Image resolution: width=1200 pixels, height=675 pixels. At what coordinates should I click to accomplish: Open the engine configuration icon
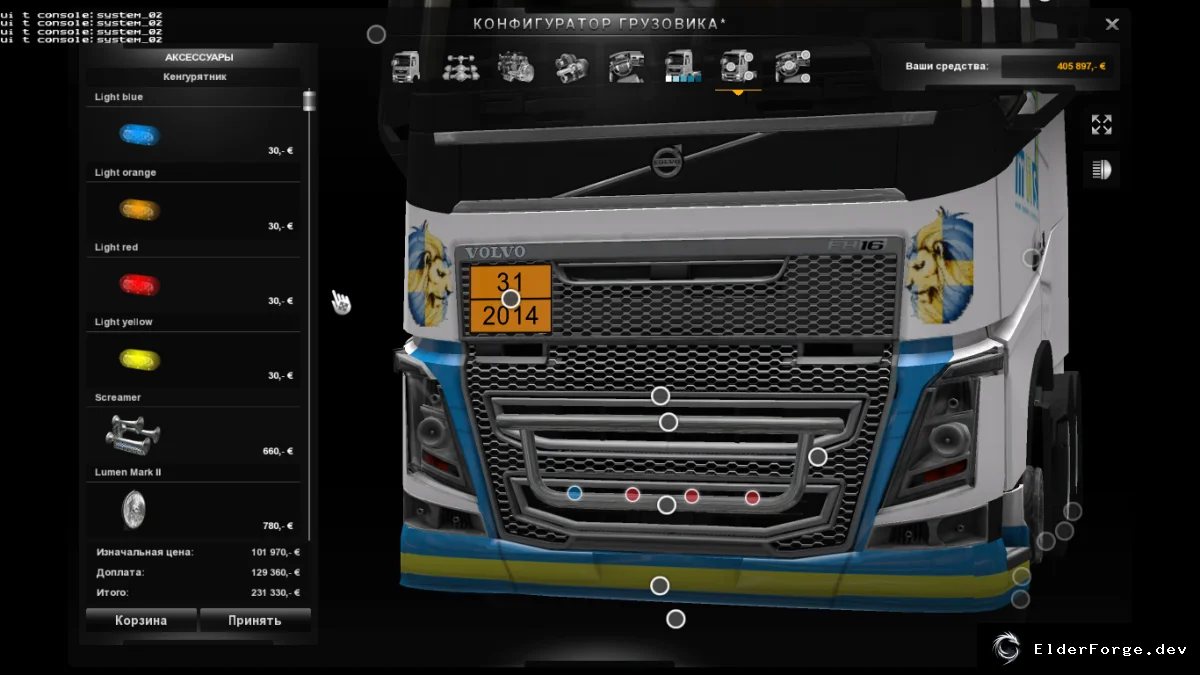coord(516,67)
